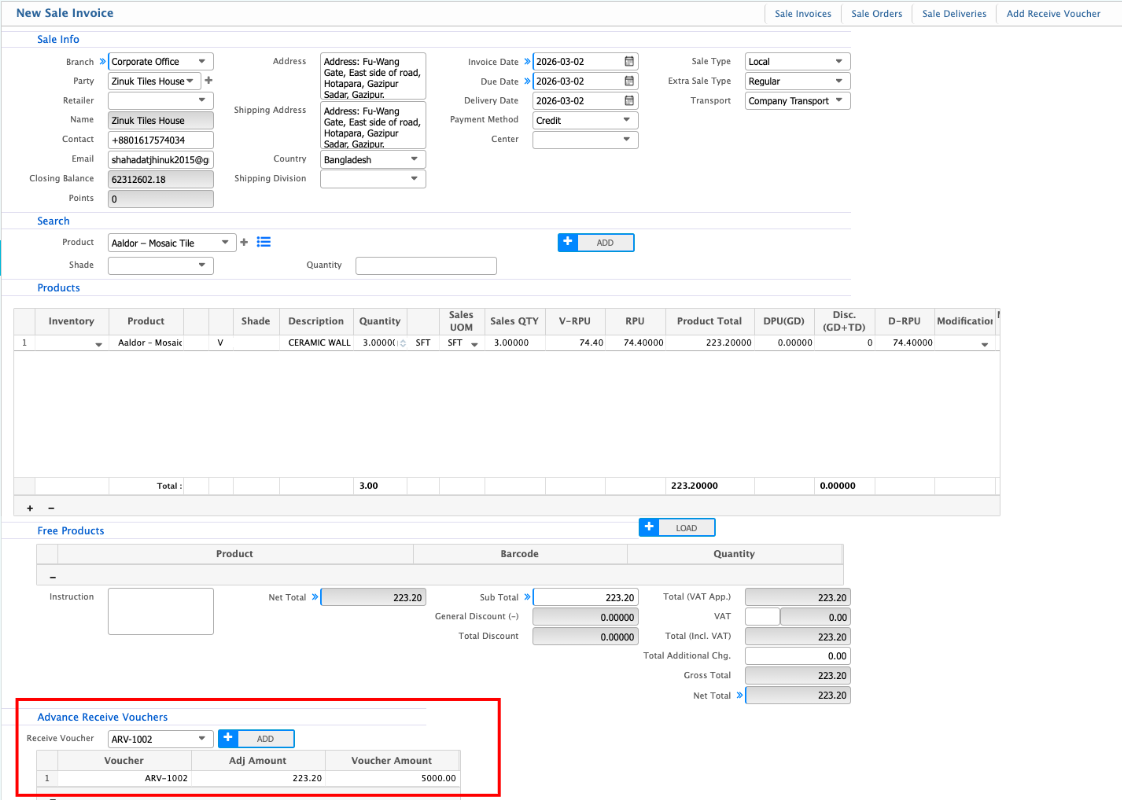This screenshot has width=1122, height=800.
Task: Open the Add Receive Voucher link
Action: (x=1053, y=14)
